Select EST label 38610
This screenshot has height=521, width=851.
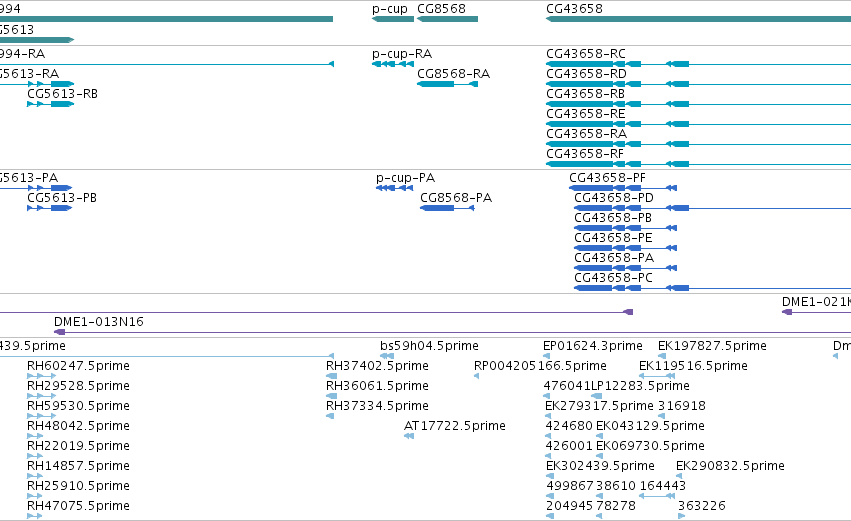point(615,486)
